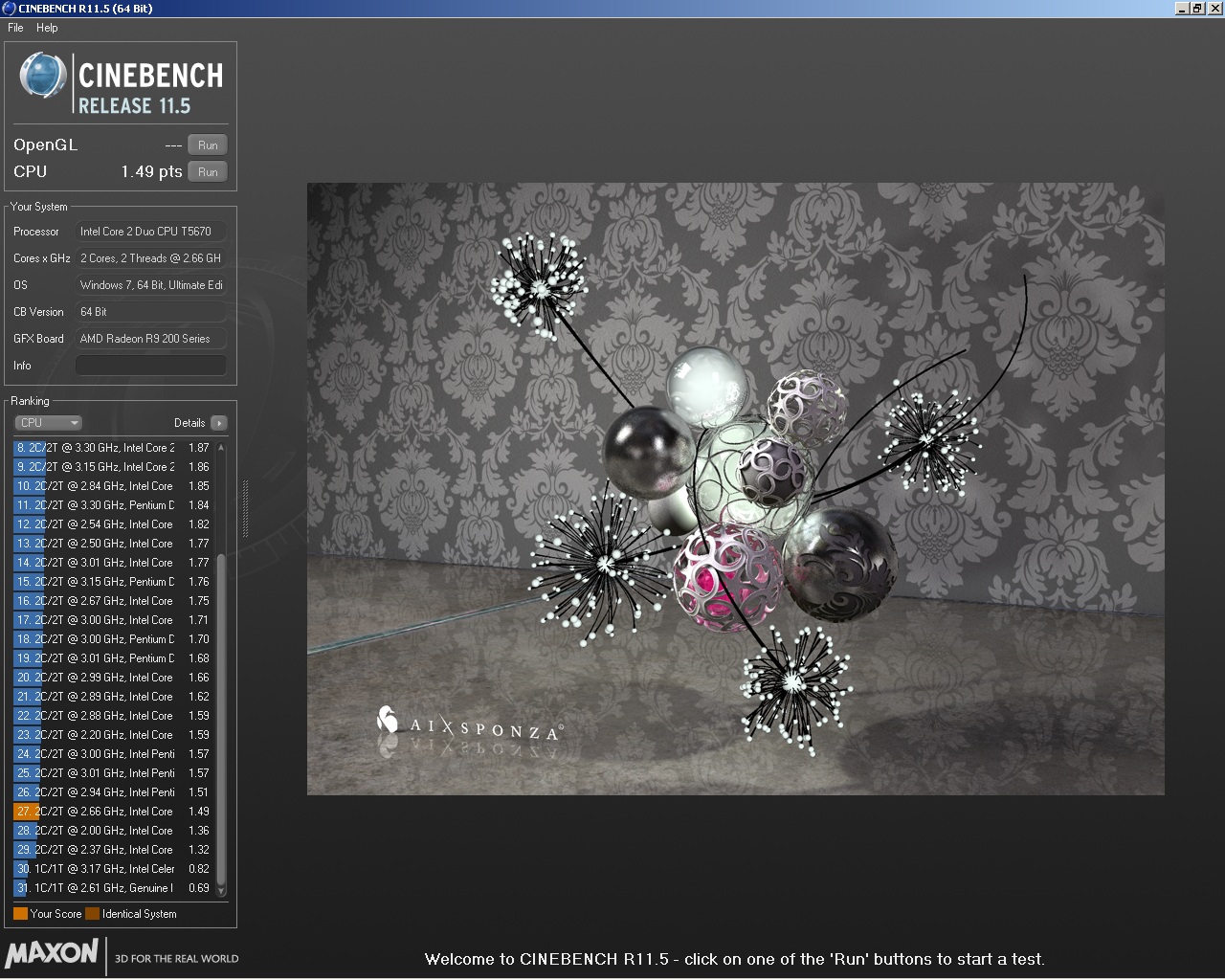Viewport: 1225px width, 980px height.
Task: Close the Cinebench window
Action: [x=1214, y=9]
